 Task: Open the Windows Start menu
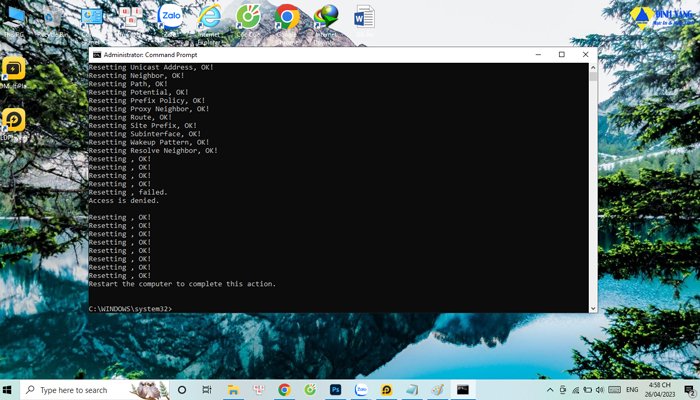coord(9,389)
